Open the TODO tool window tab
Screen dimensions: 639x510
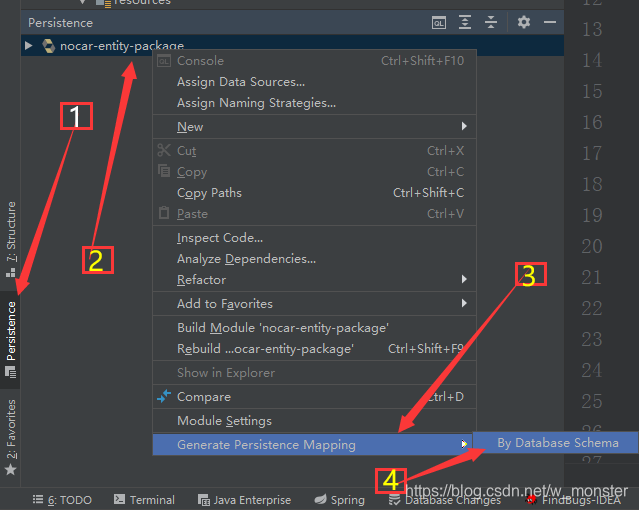pos(62,500)
